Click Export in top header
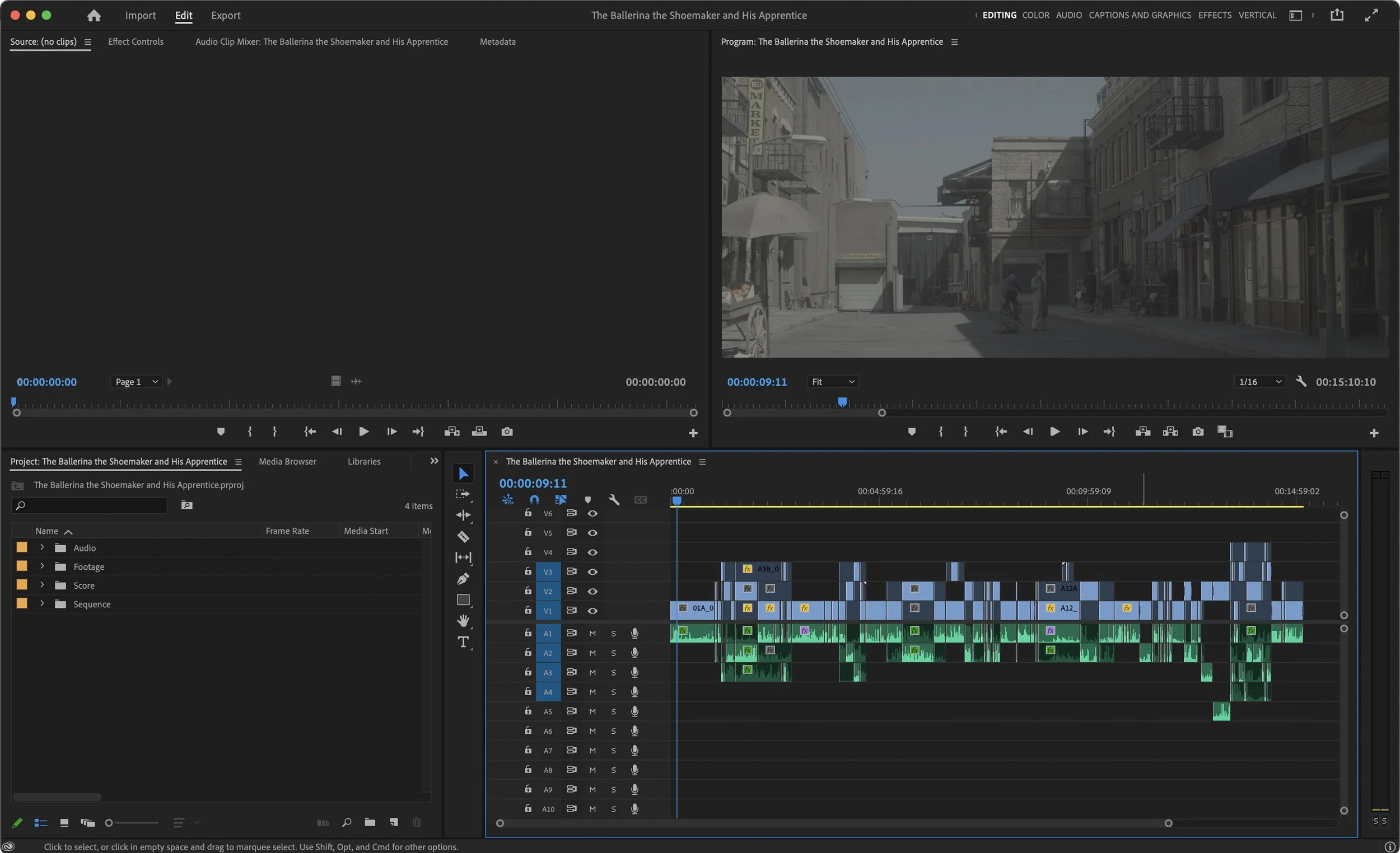Viewport: 1400px width, 853px height. point(226,15)
